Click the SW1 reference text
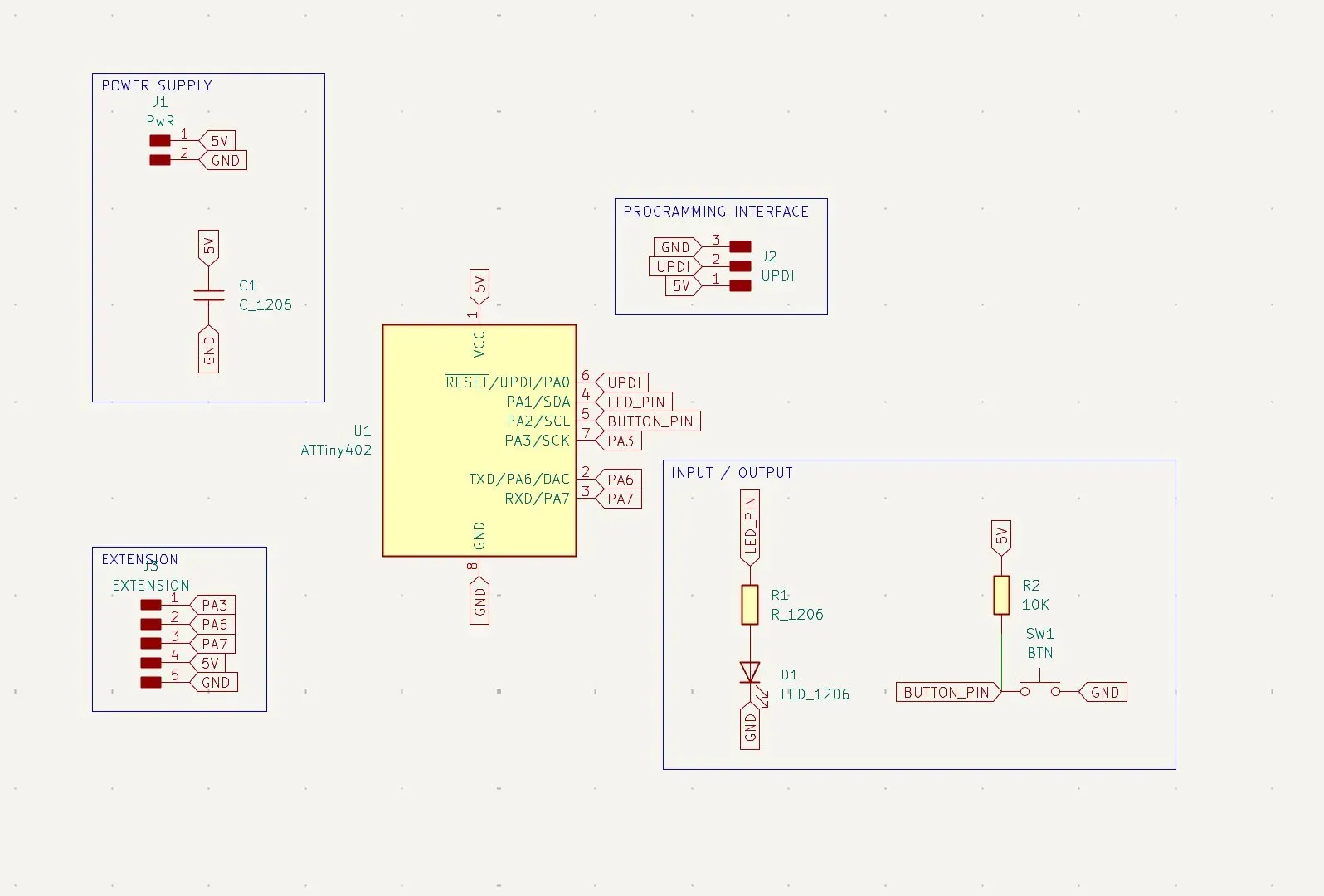This screenshot has width=1324, height=896. click(1039, 634)
